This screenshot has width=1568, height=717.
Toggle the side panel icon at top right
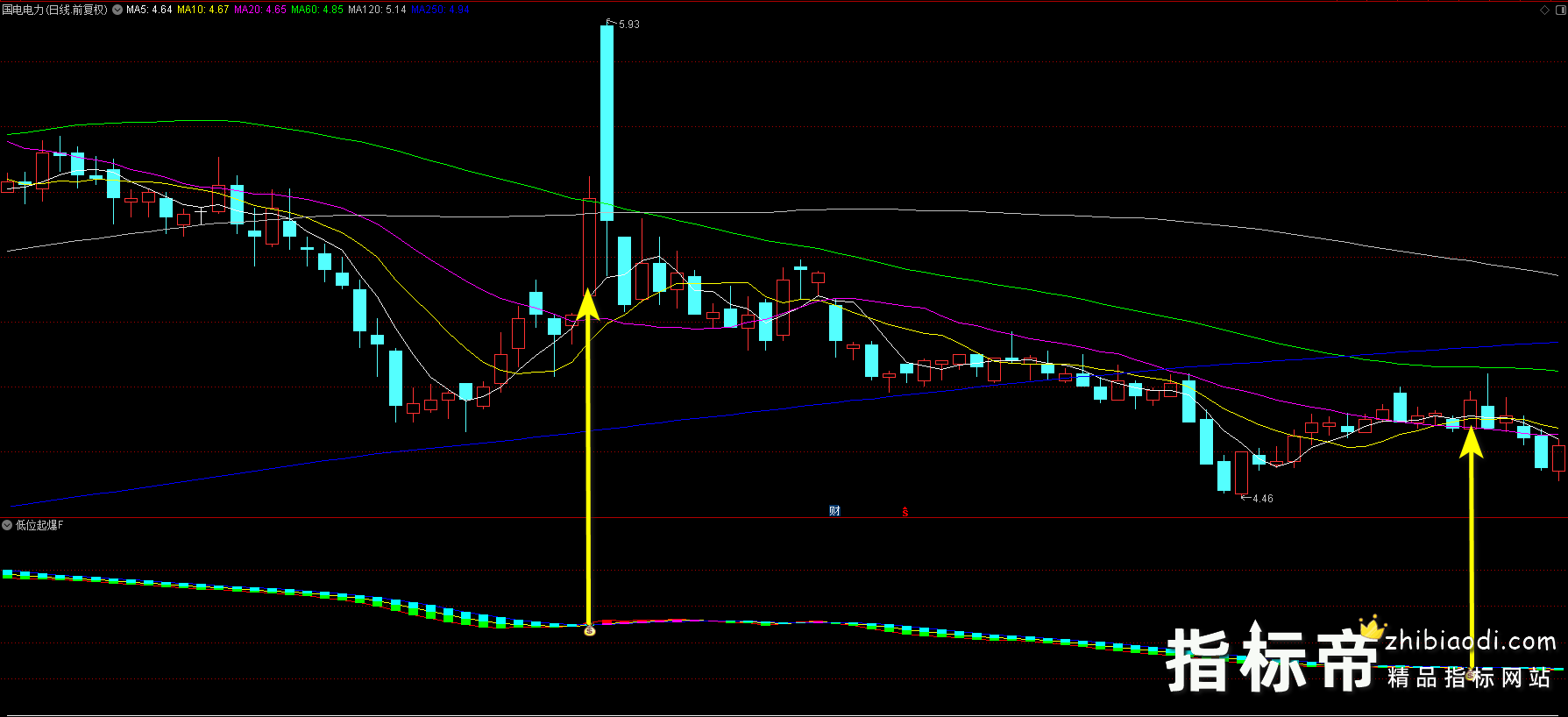pos(1560,10)
